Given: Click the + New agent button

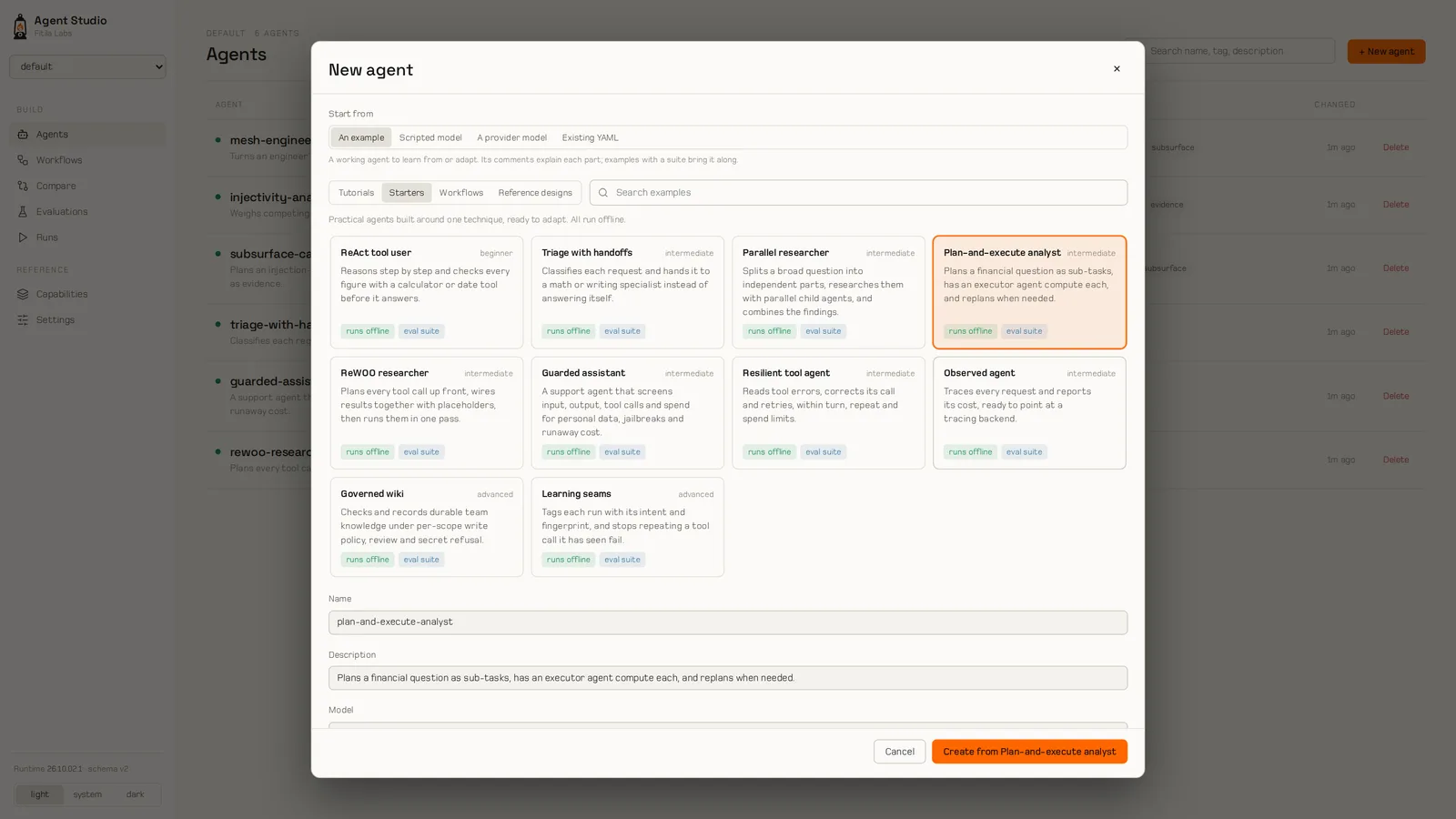Looking at the screenshot, I should tap(1386, 52).
